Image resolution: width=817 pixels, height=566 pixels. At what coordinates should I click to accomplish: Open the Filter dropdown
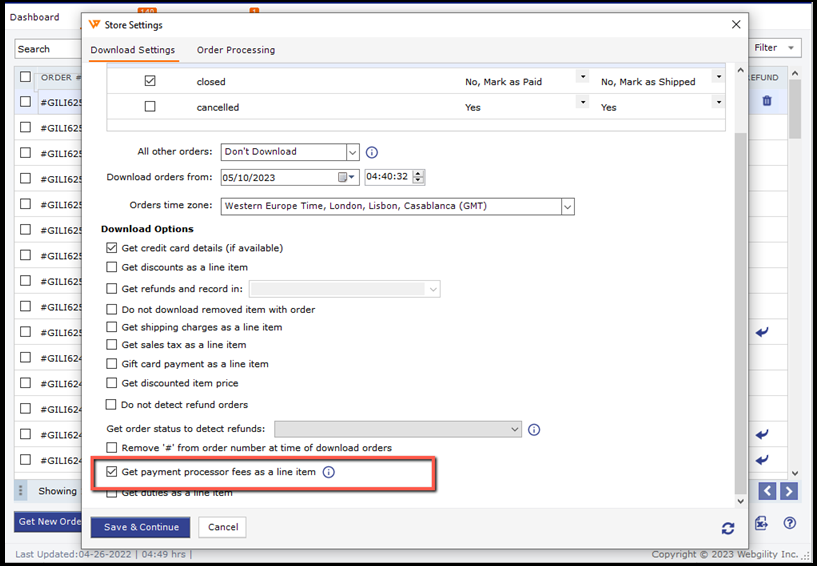tap(776, 48)
